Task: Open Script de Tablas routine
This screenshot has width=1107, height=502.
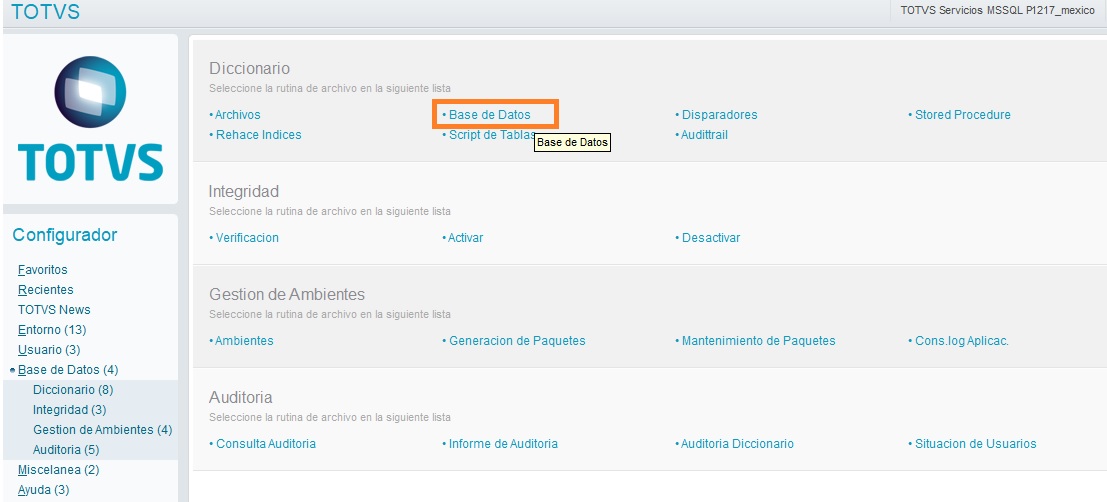Action: (492, 134)
